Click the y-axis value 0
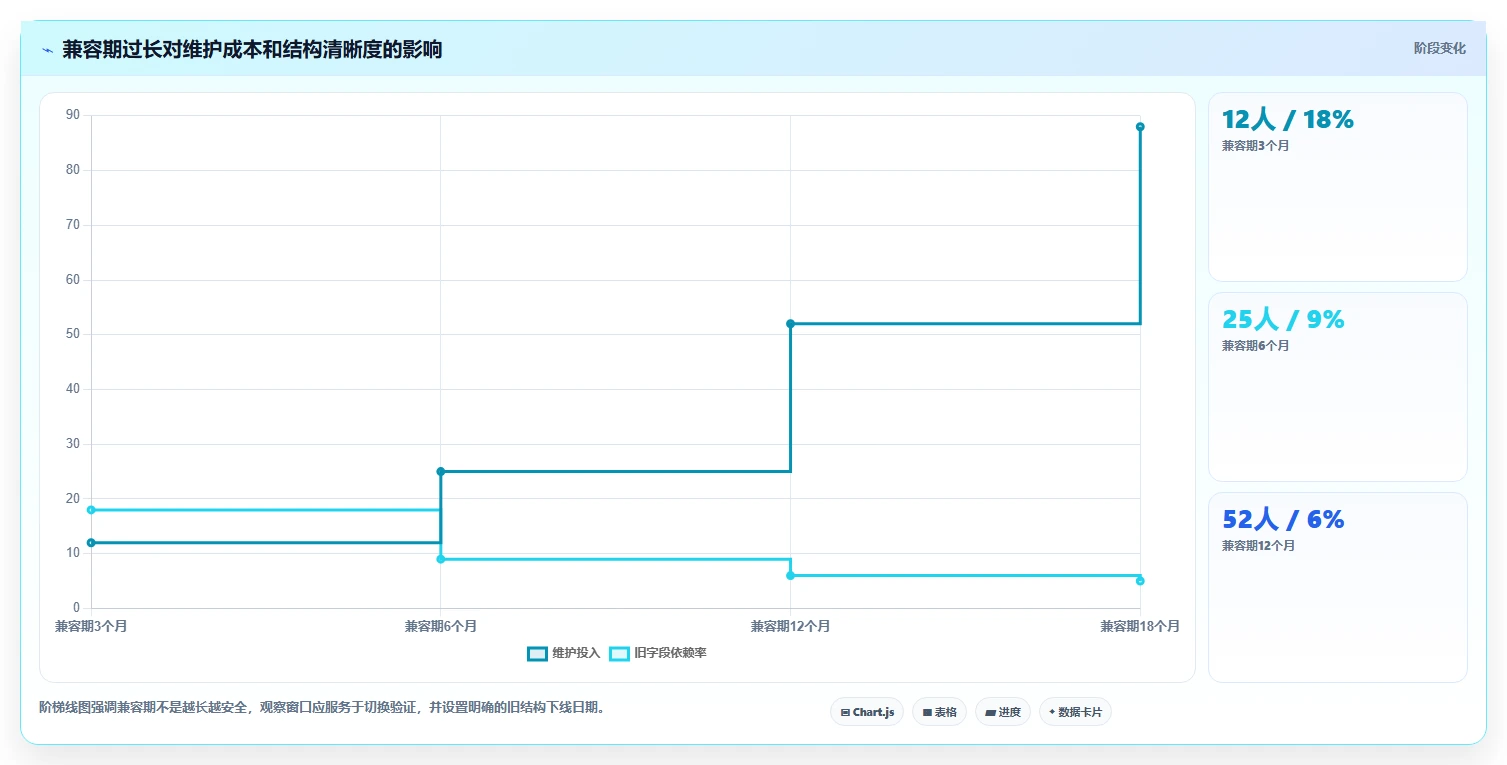This screenshot has height=765, width=1507. [x=76, y=608]
